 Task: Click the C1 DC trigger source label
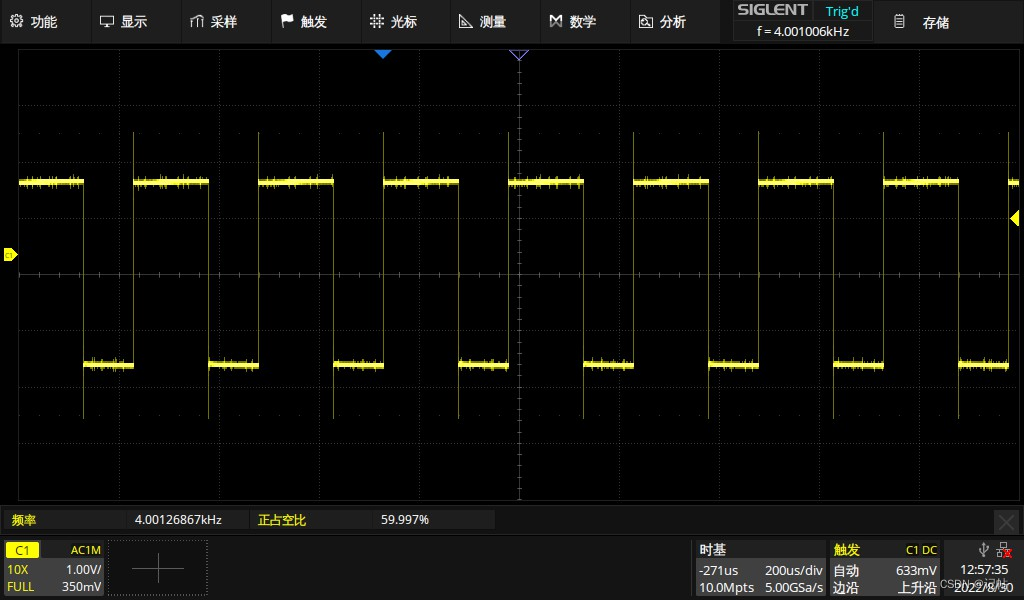(x=921, y=550)
